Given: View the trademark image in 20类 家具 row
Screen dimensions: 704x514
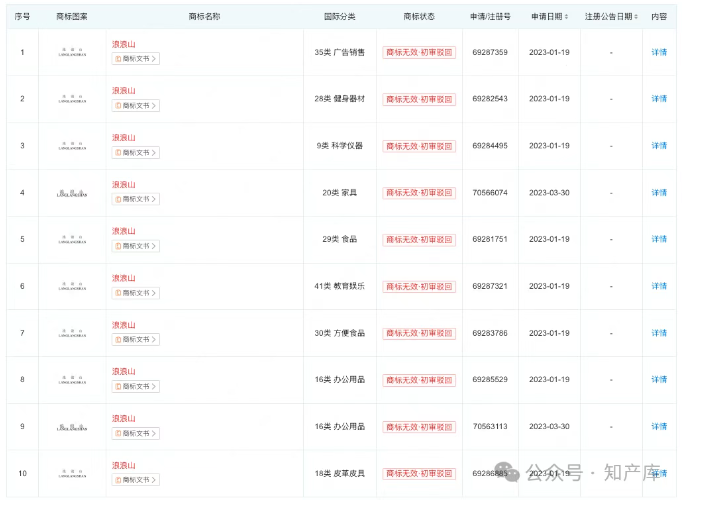Looking at the screenshot, I should click(x=72, y=192).
